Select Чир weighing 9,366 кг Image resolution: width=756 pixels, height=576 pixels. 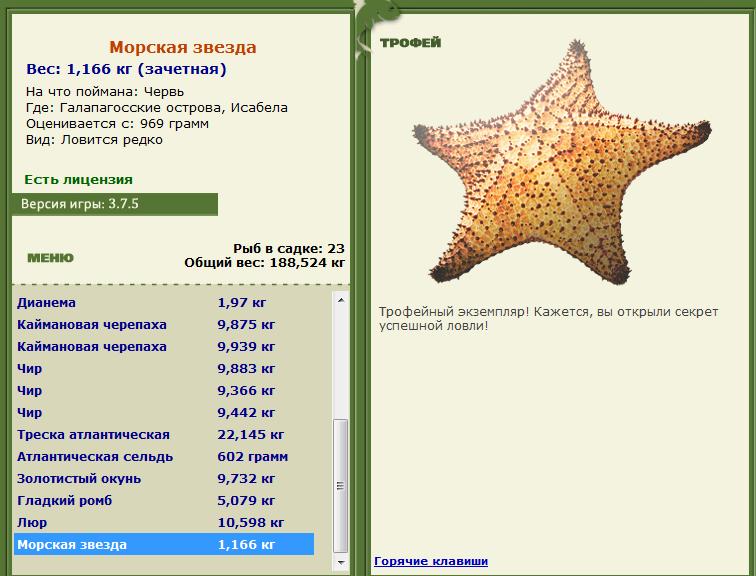(164, 391)
